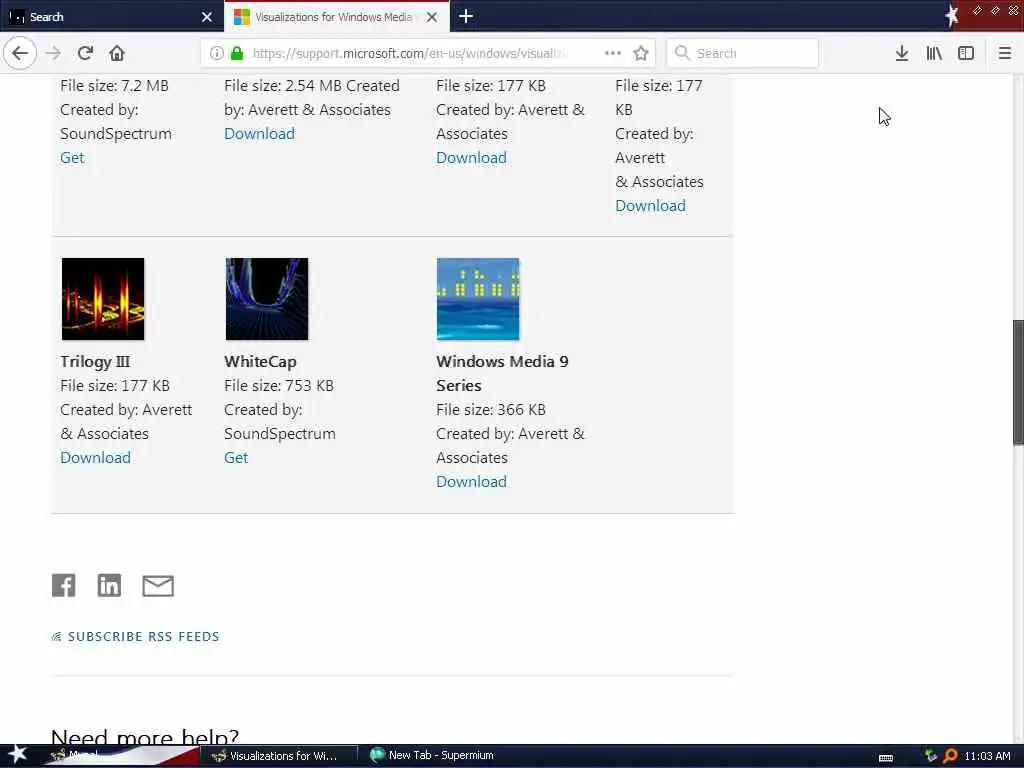The width and height of the screenshot is (1024, 768).
Task: Click the Windows Media 9 Series heading
Action: point(502,373)
